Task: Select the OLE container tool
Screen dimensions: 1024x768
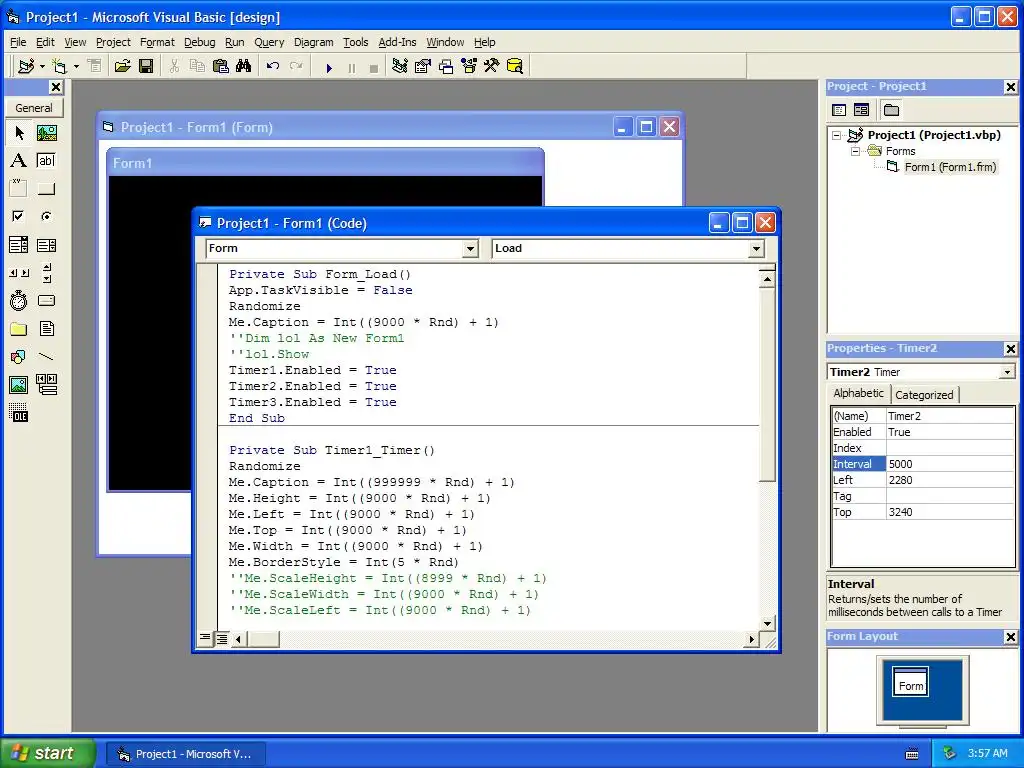Action: pyautogui.click(x=19, y=413)
